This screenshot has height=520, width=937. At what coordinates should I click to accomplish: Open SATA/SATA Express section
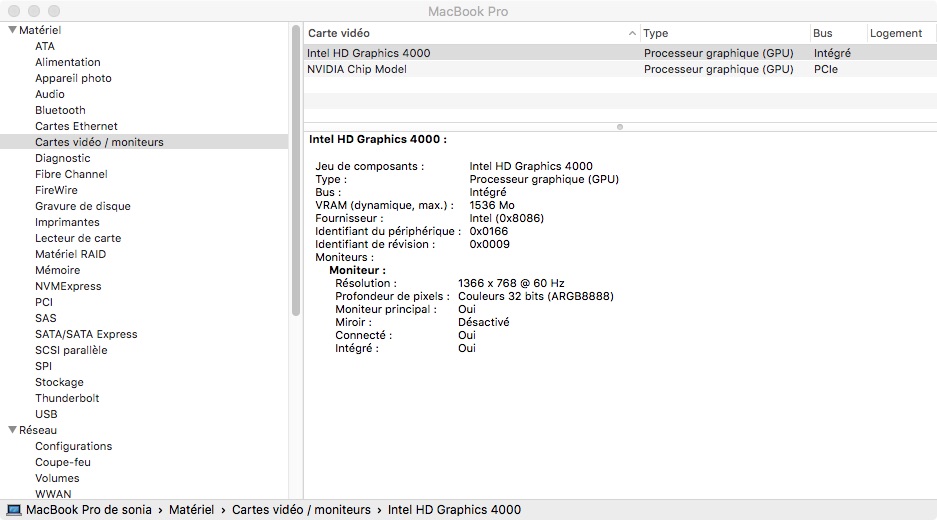click(x=86, y=334)
